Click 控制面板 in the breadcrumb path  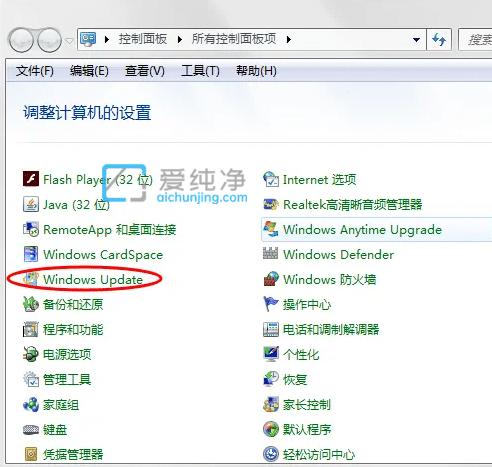point(143,39)
